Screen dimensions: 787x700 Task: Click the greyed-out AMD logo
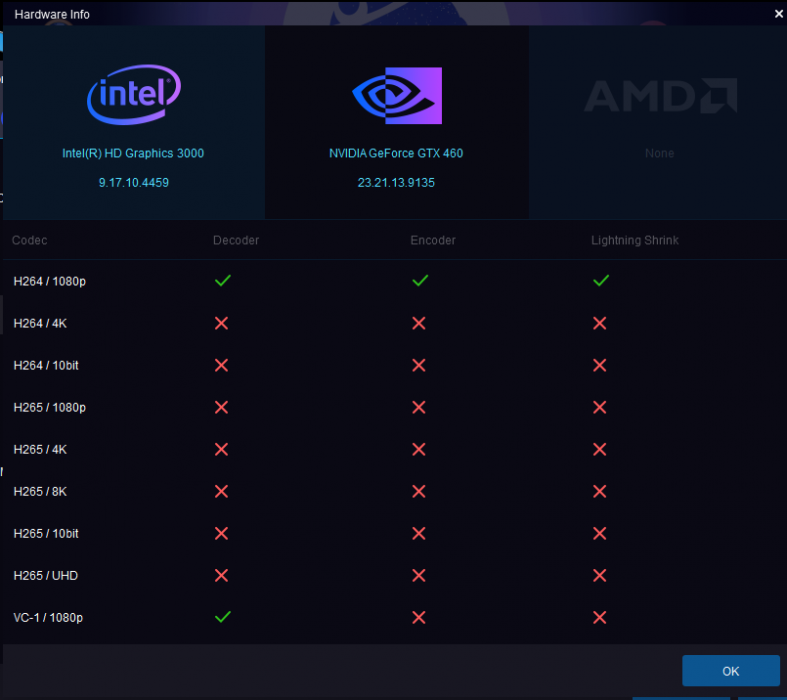[x=660, y=96]
